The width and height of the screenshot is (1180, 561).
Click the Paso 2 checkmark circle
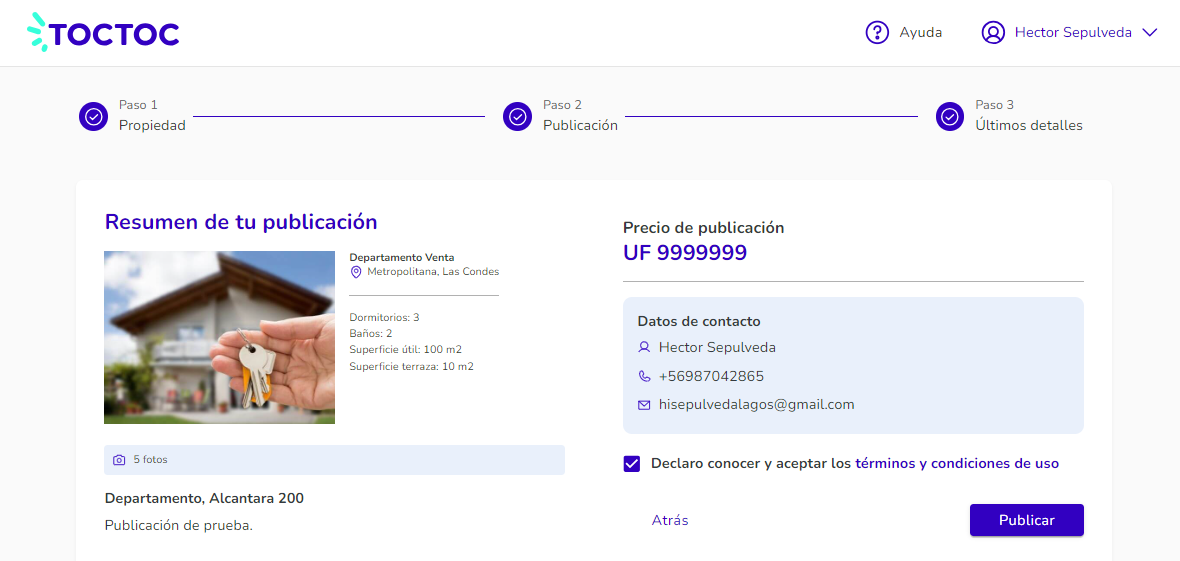(x=518, y=116)
